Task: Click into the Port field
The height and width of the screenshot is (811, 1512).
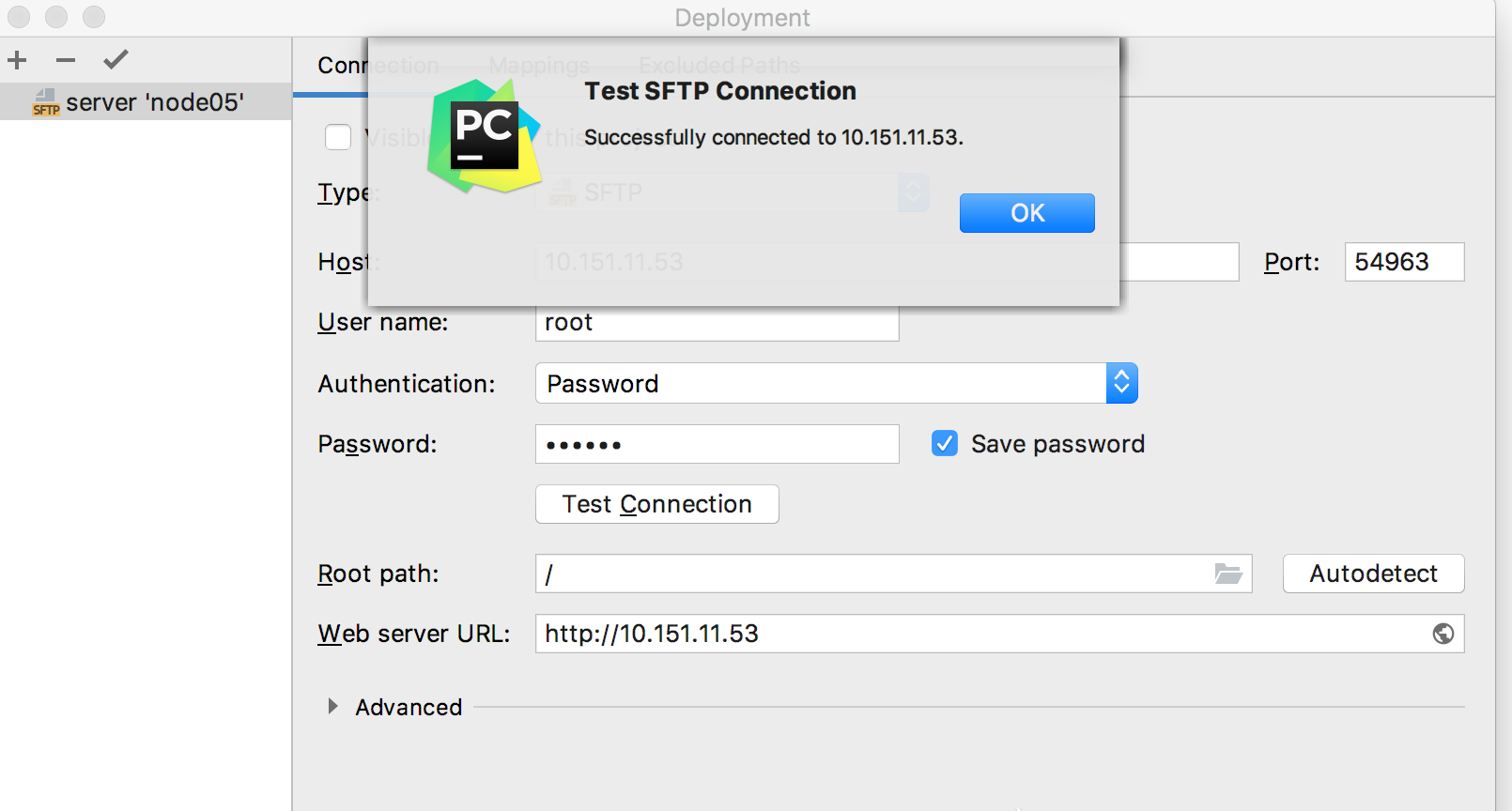Action: (x=1403, y=262)
